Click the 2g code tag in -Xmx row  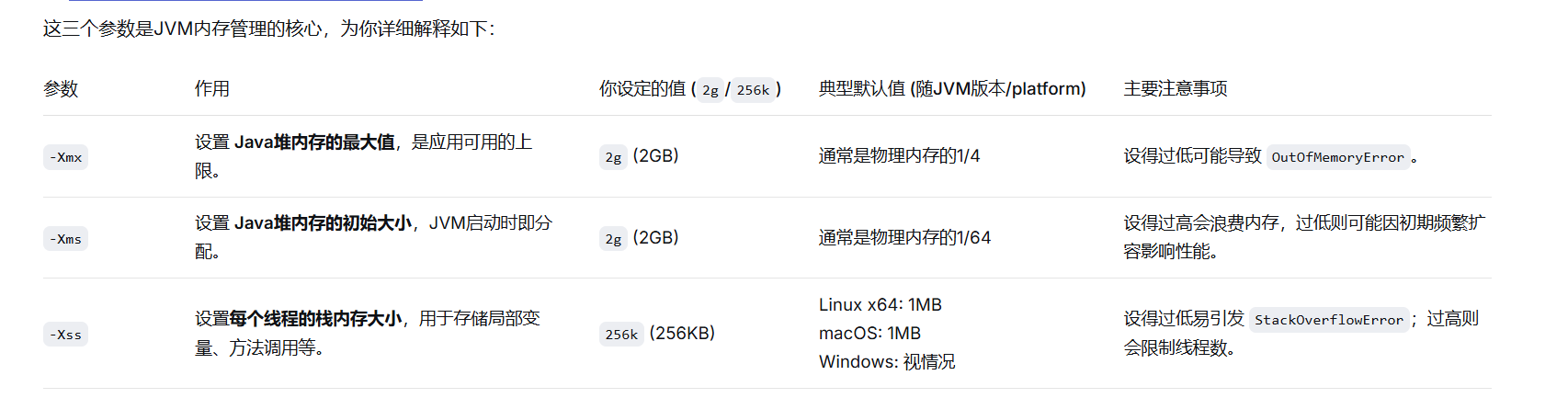(x=613, y=157)
